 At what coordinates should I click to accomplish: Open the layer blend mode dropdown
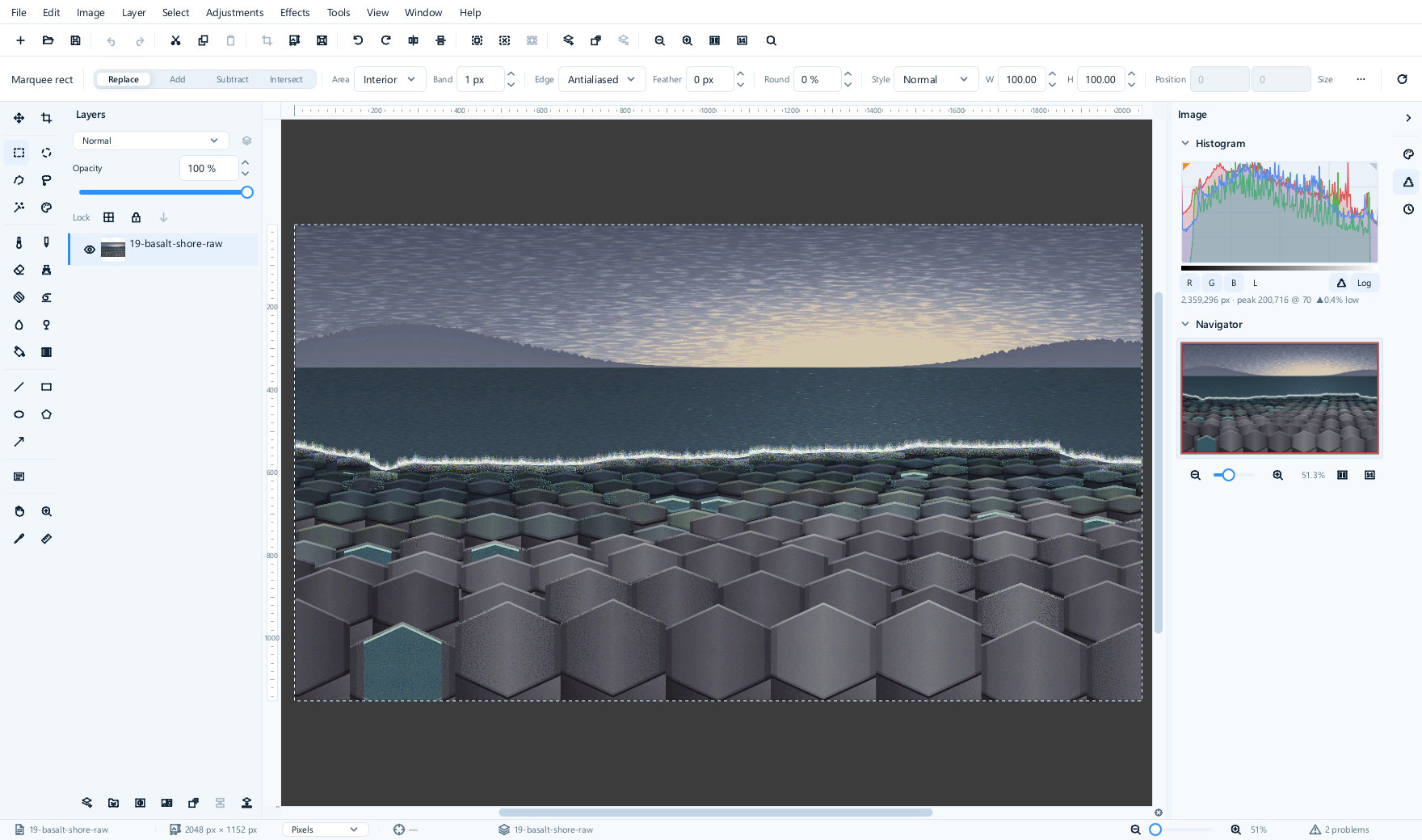pos(150,141)
